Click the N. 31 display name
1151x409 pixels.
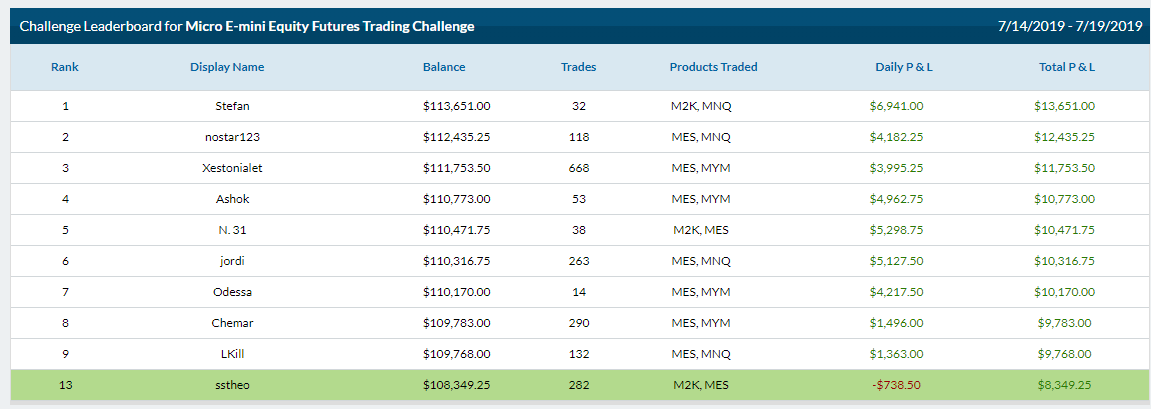coord(232,230)
